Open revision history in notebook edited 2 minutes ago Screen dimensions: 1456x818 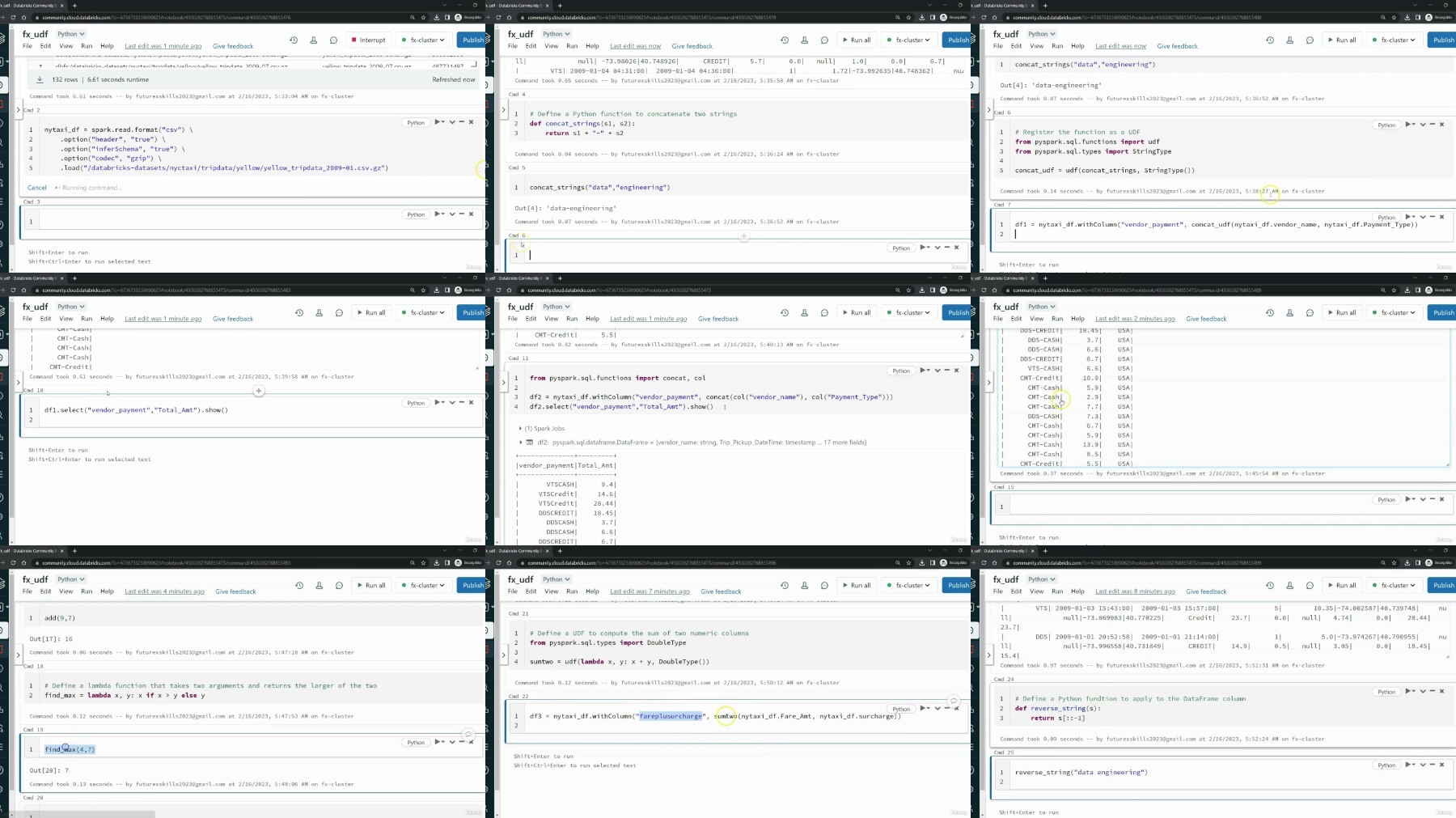(x=1270, y=312)
